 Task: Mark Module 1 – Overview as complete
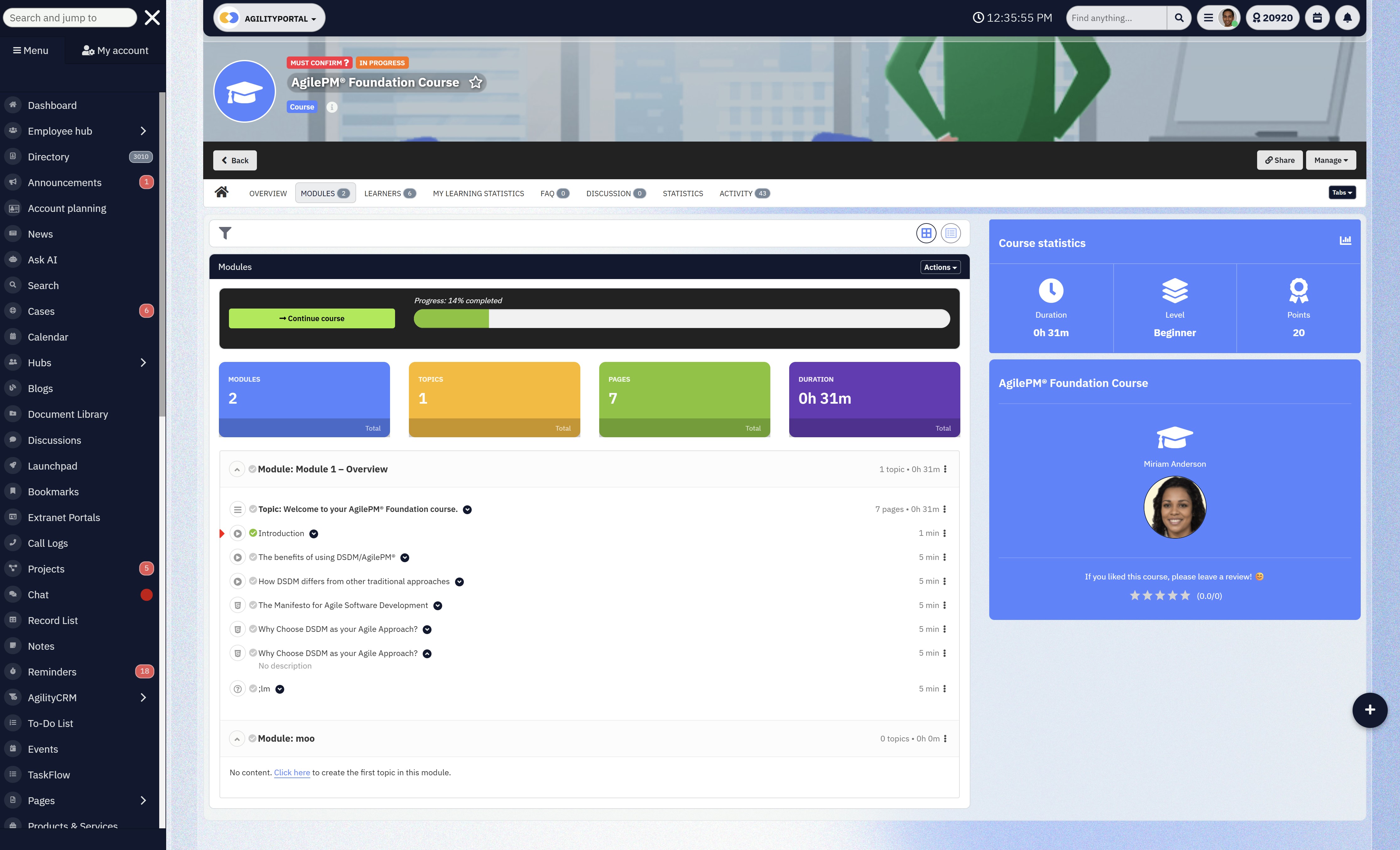pos(252,469)
